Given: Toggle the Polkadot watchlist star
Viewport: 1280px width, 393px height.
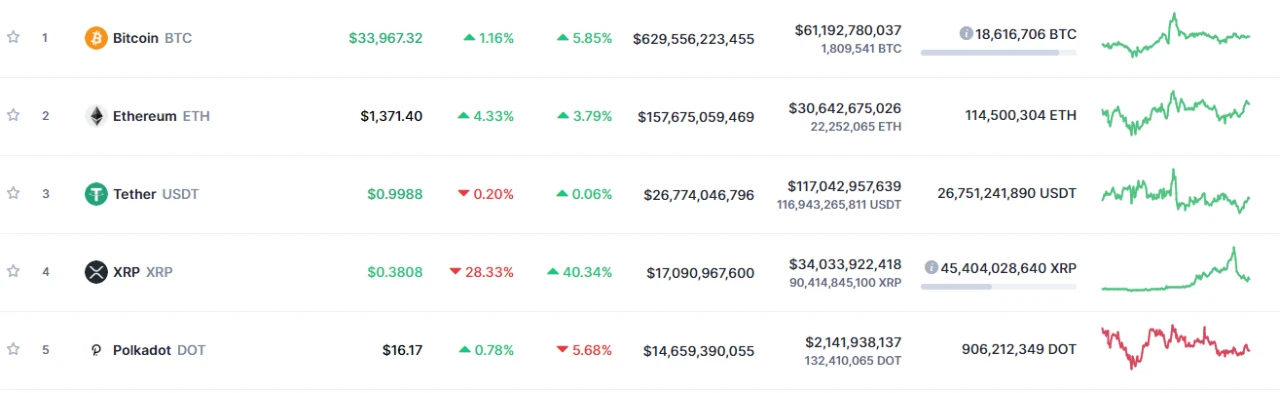Looking at the screenshot, I should pos(13,349).
